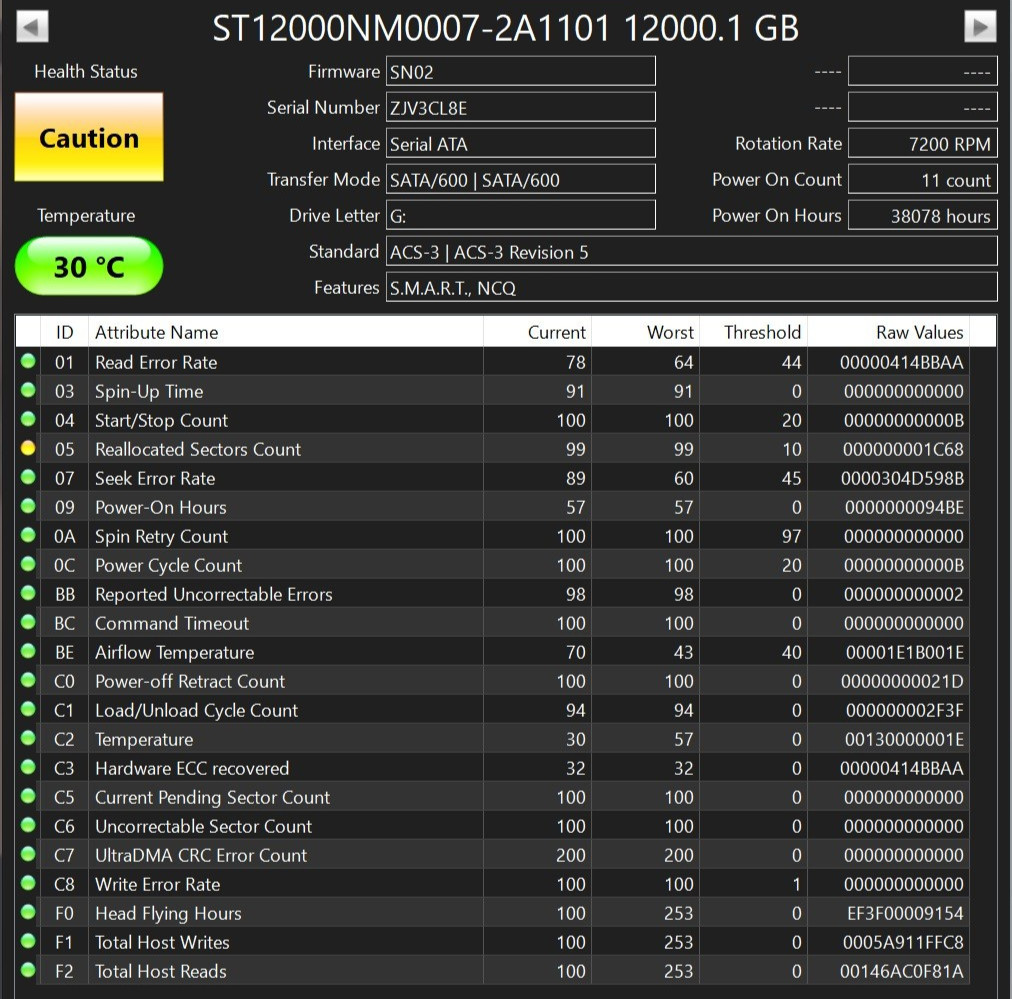Click the green status dot for Power Cycle Count
The image size is (1012, 999).
(28, 564)
